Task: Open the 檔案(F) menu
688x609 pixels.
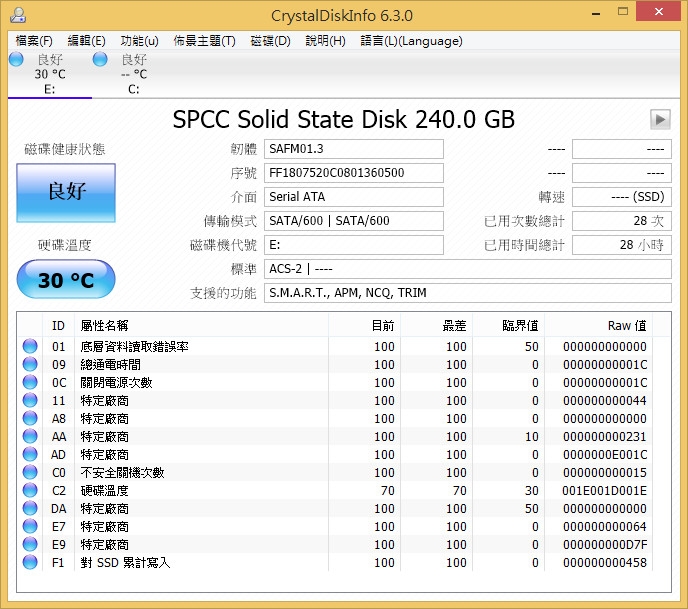Action: (x=34, y=41)
